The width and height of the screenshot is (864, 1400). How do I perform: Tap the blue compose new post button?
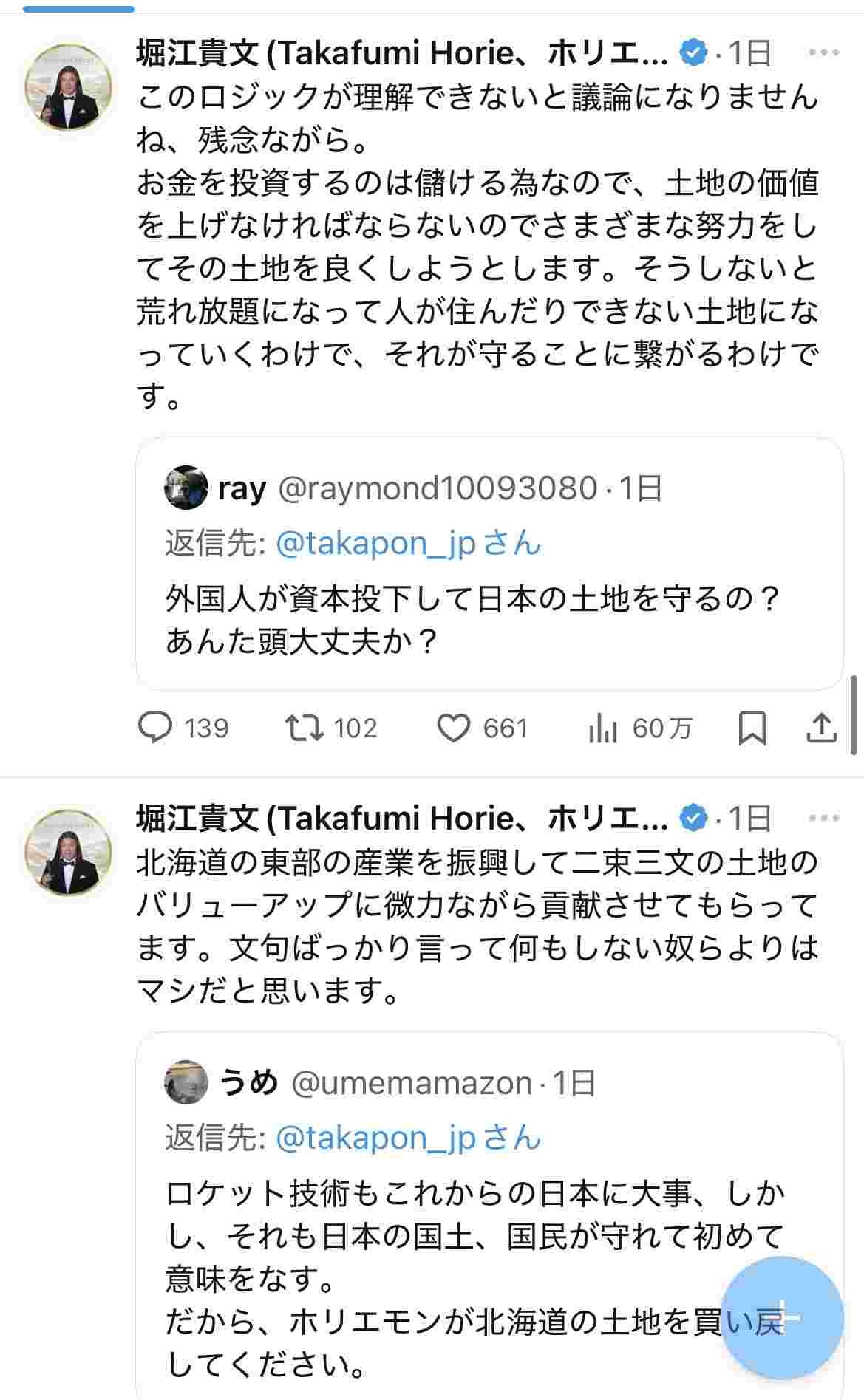781,1317
